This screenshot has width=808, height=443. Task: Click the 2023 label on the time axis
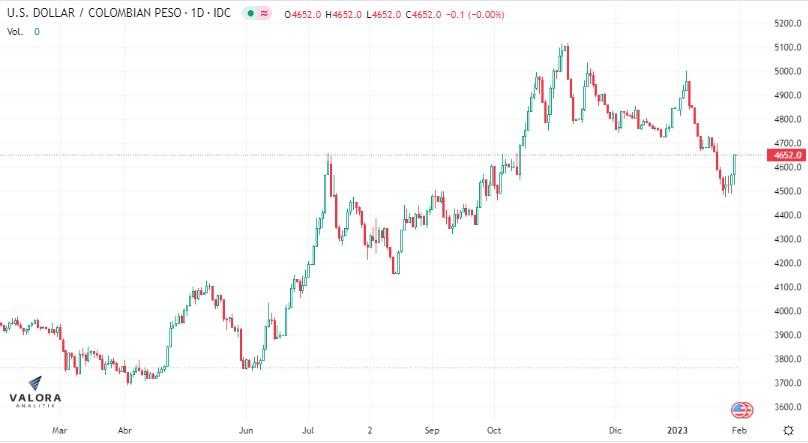click(x=677, y=430)
